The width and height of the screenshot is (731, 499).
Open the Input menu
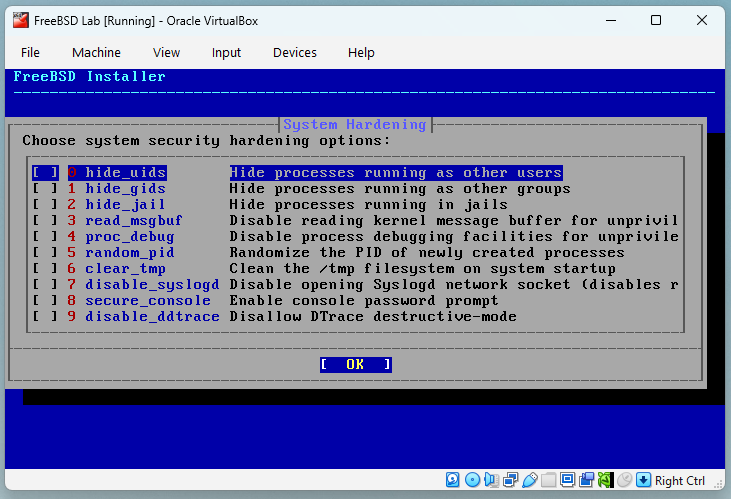226,53
